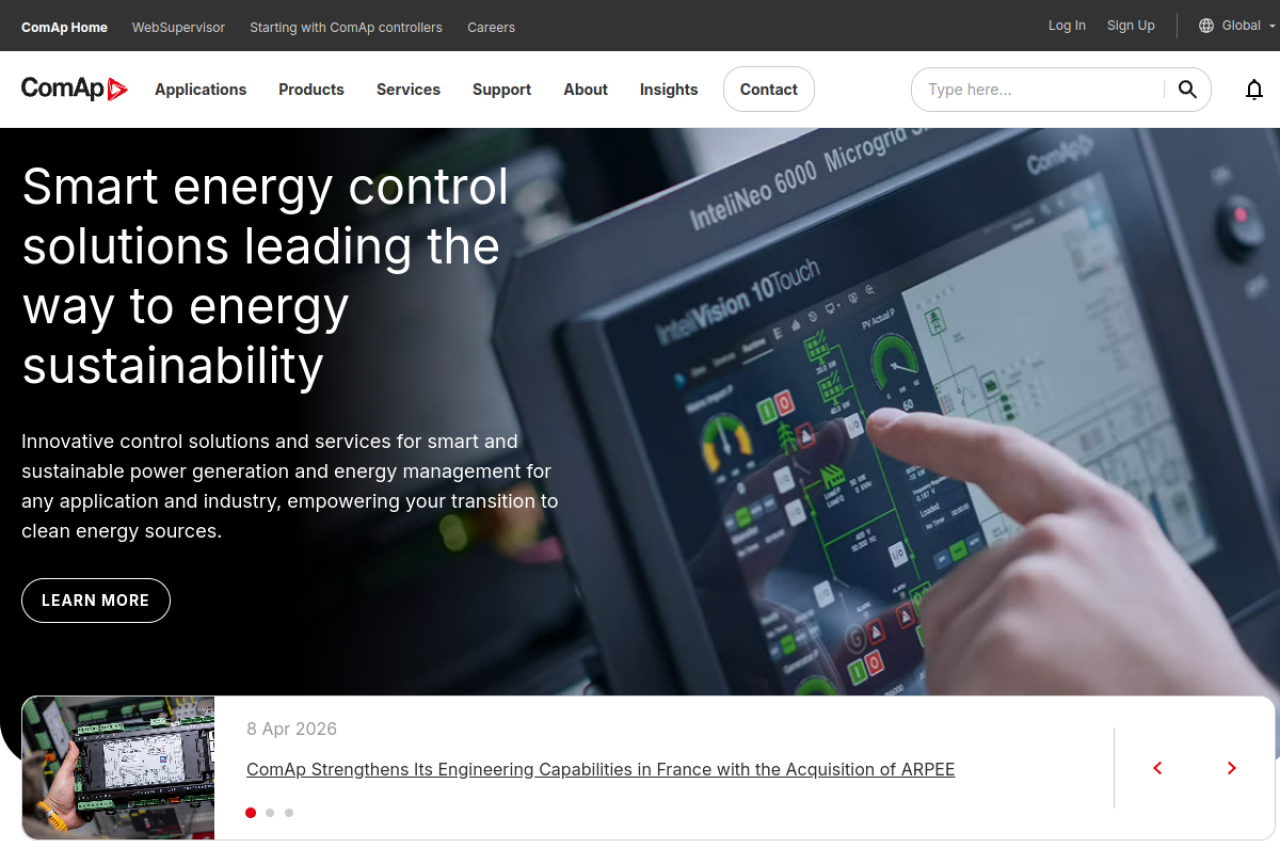Open ComAp Home link
This screenshot has height=853, width=1280.
tap(64, 27)
